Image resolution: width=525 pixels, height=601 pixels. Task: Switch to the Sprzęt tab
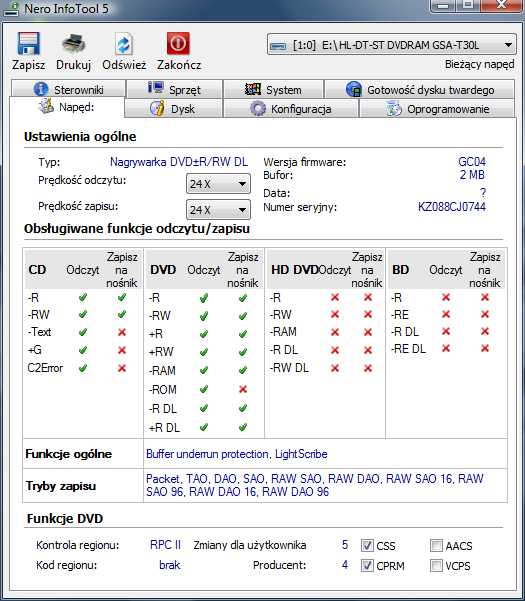coord(175,89)
